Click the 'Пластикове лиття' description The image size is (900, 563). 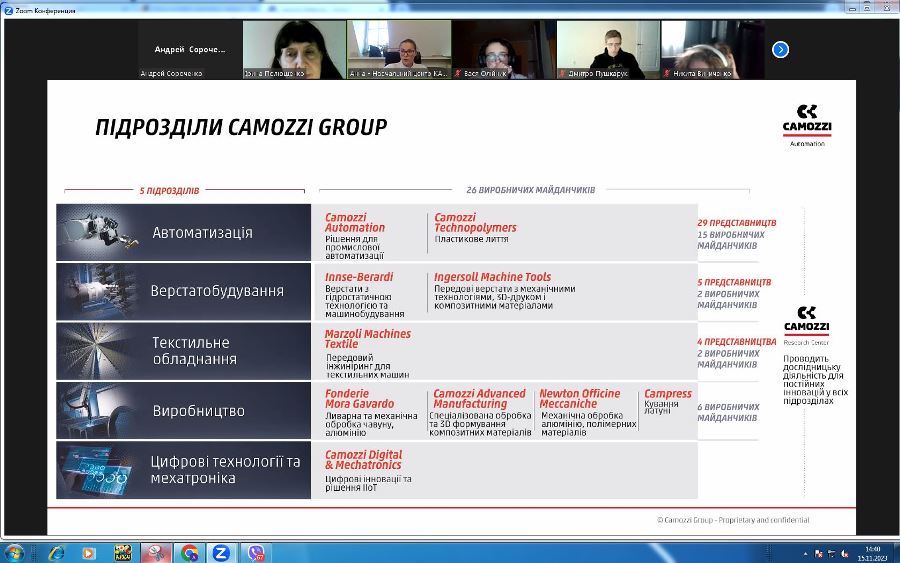pos(471,239)
